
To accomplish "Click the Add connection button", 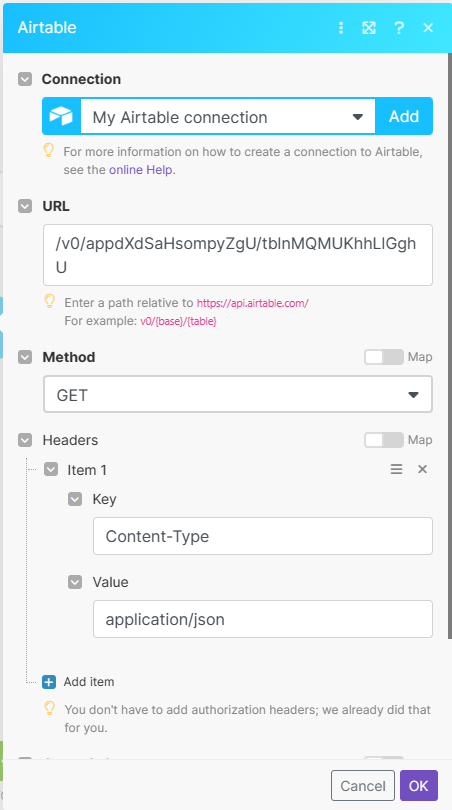I will click(x=404, y=116).
